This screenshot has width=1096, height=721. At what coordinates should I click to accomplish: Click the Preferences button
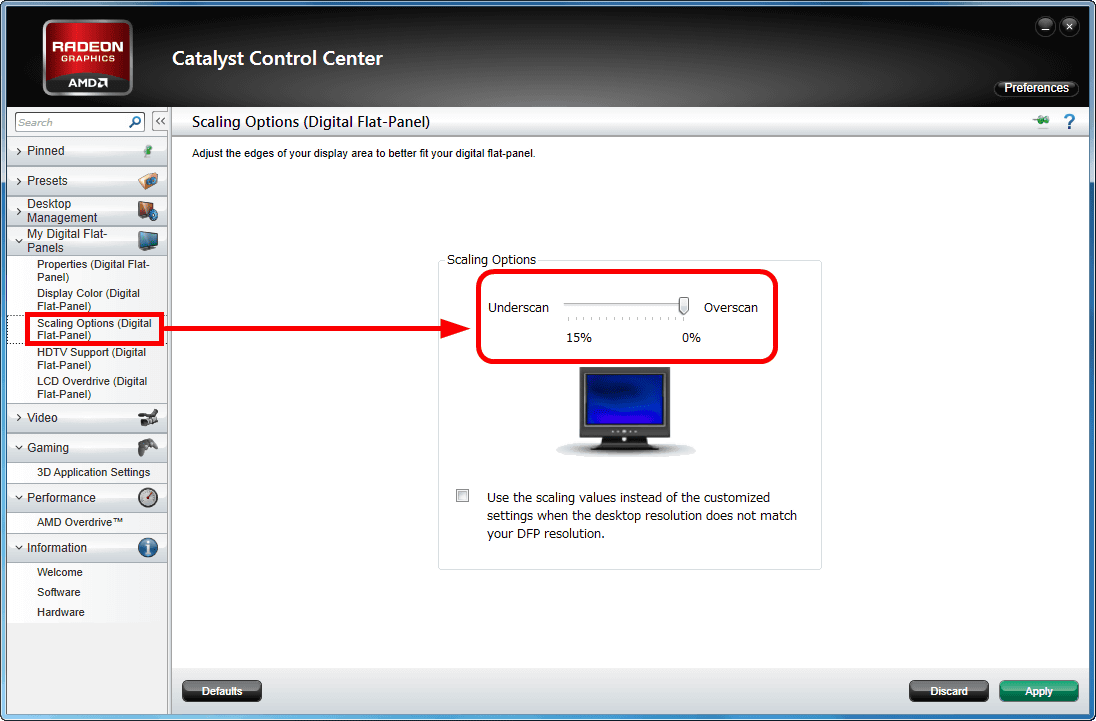(x=1036, y=88)
